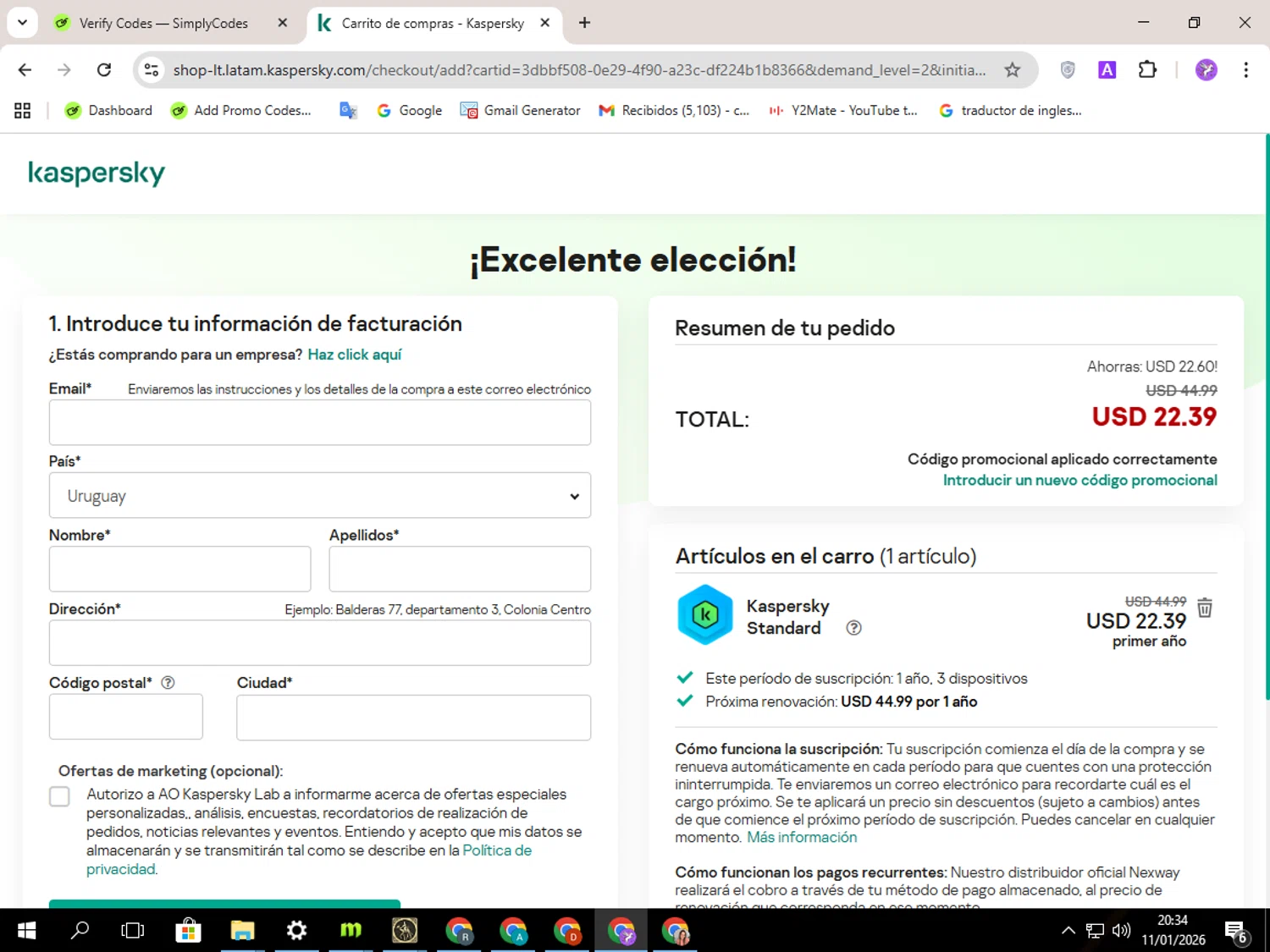Open the Google Translate bookmark icon
The image size is (1270, 952).
click(348, 111)
